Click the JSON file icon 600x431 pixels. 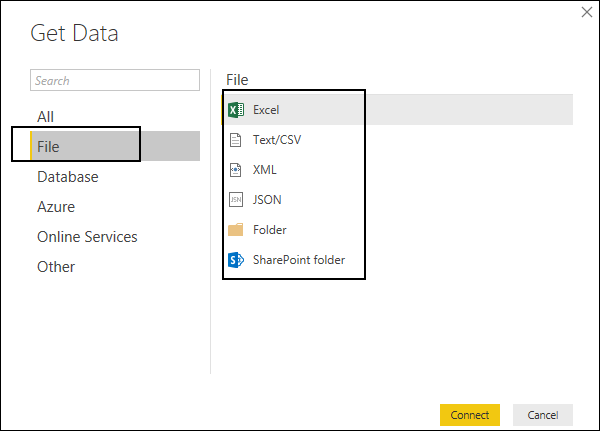[236, 200]
